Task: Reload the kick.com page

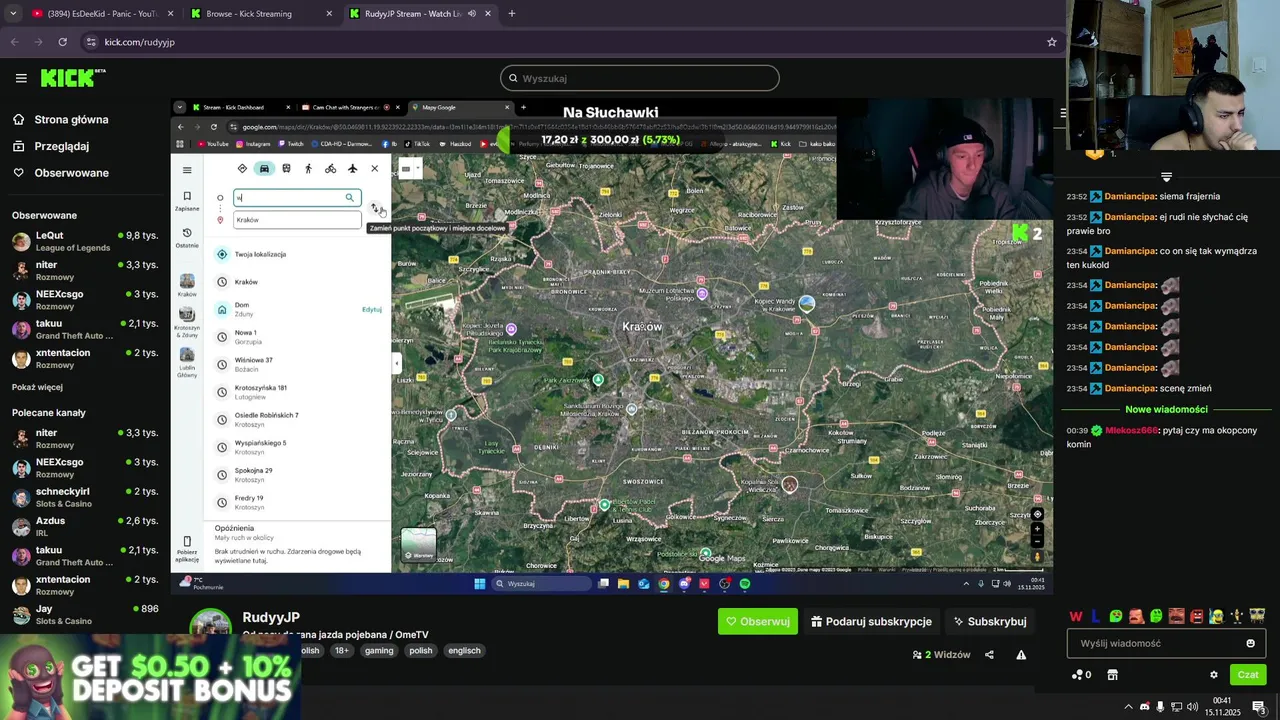Action: click(62, 42)
